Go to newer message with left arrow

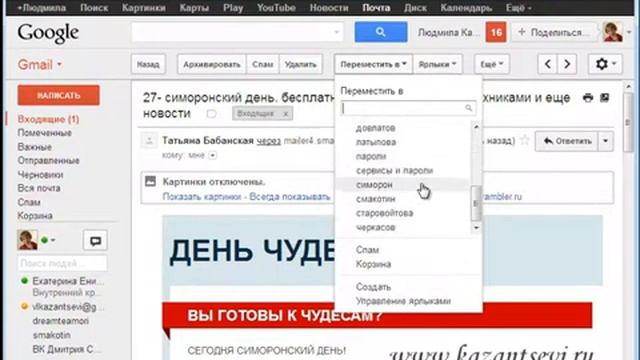[x=548, y=64]
